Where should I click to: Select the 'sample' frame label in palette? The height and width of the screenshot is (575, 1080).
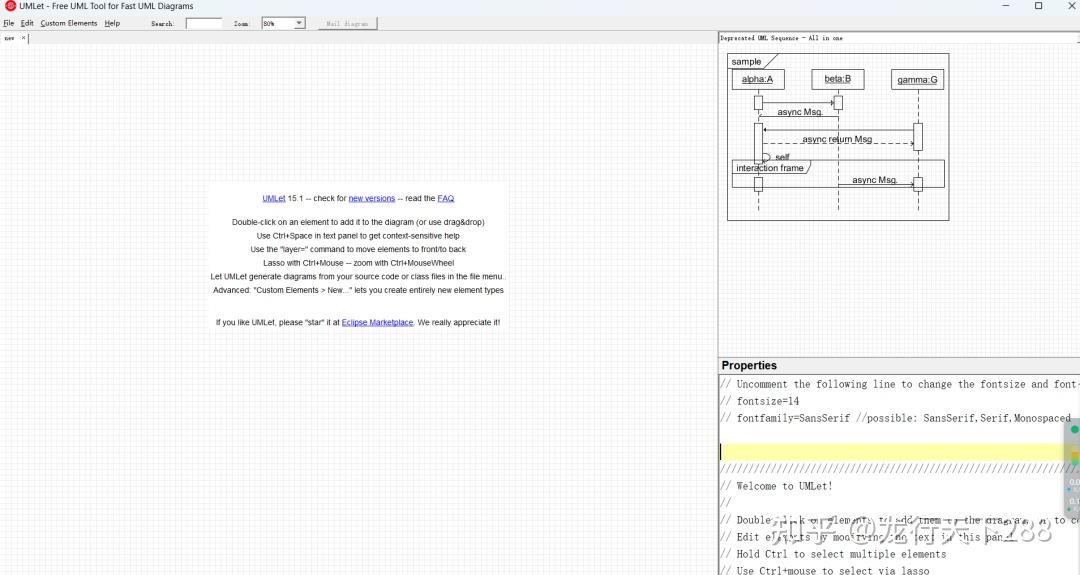point(746,61)
